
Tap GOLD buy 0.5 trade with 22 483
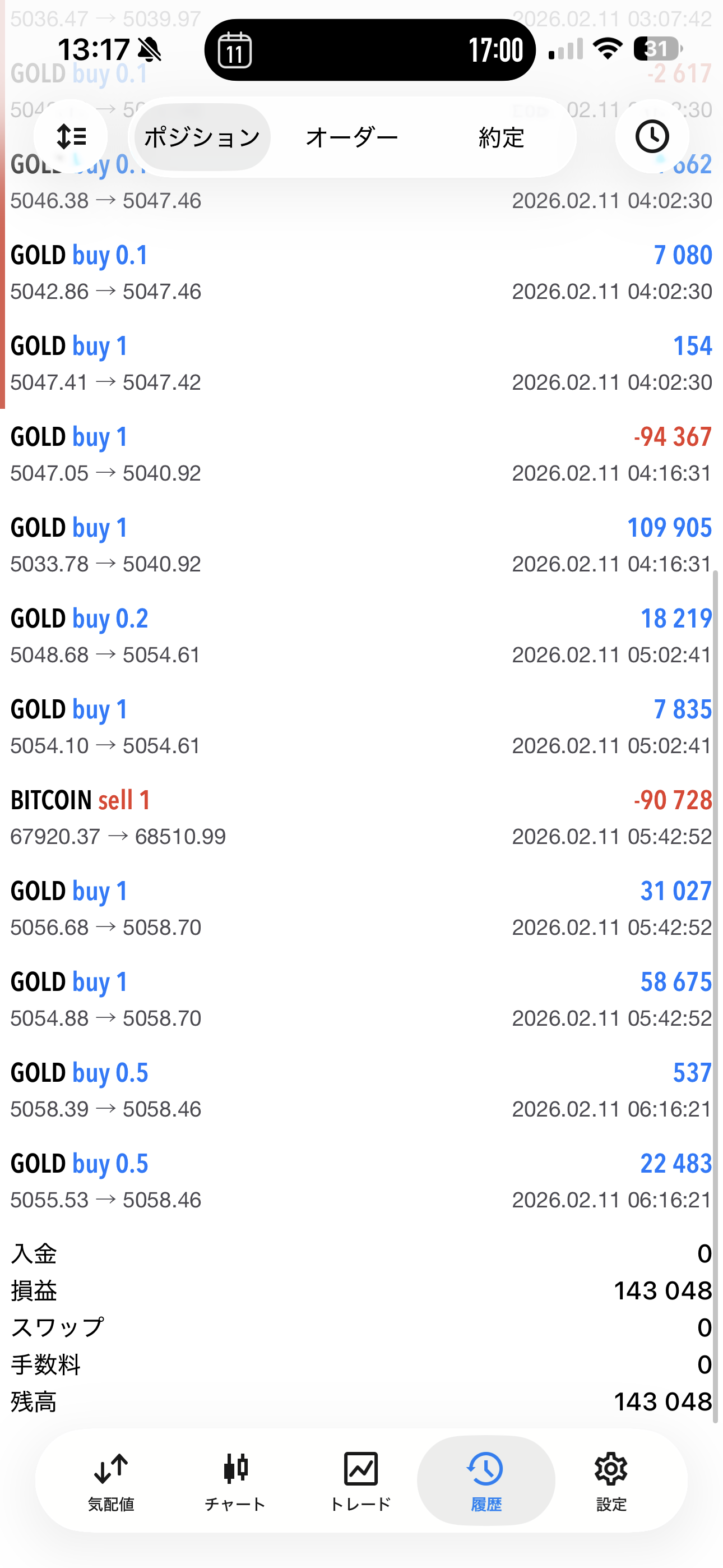click(361, 1181)
